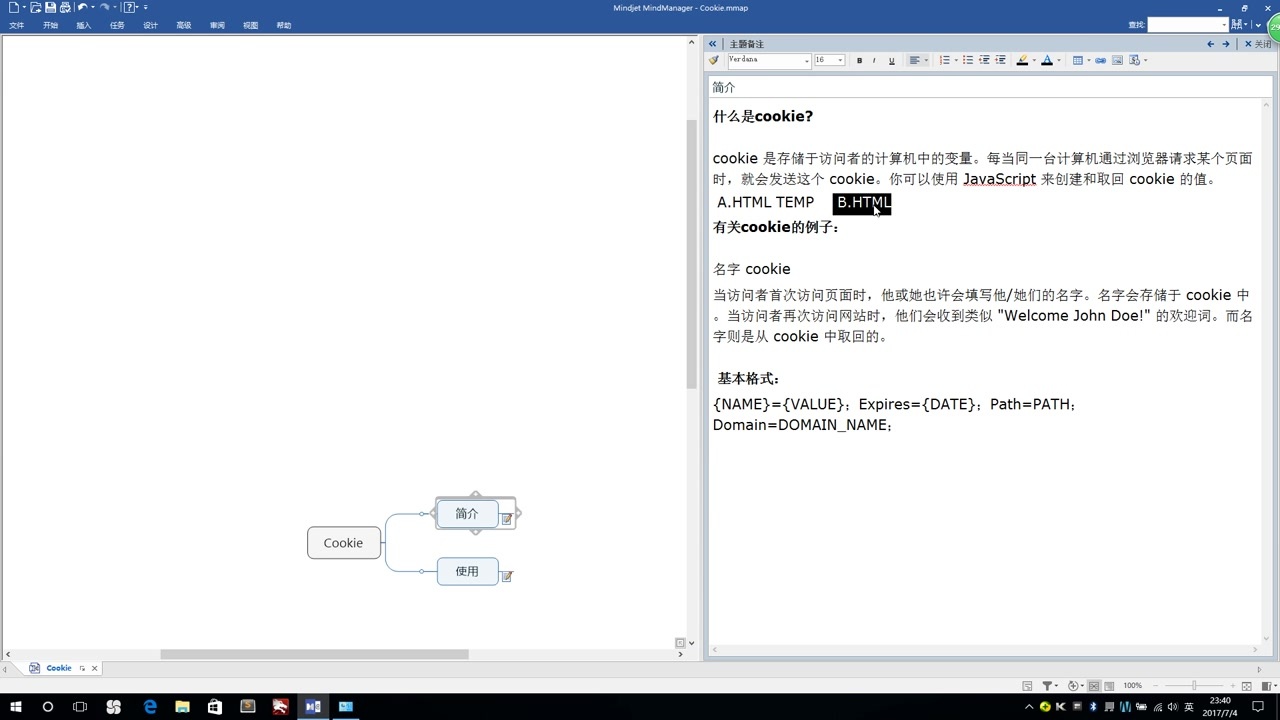Viewport: 1280px width, 720px height.
Task: Open Microsoft Edge from taskbar
Action: click(150, 706)
